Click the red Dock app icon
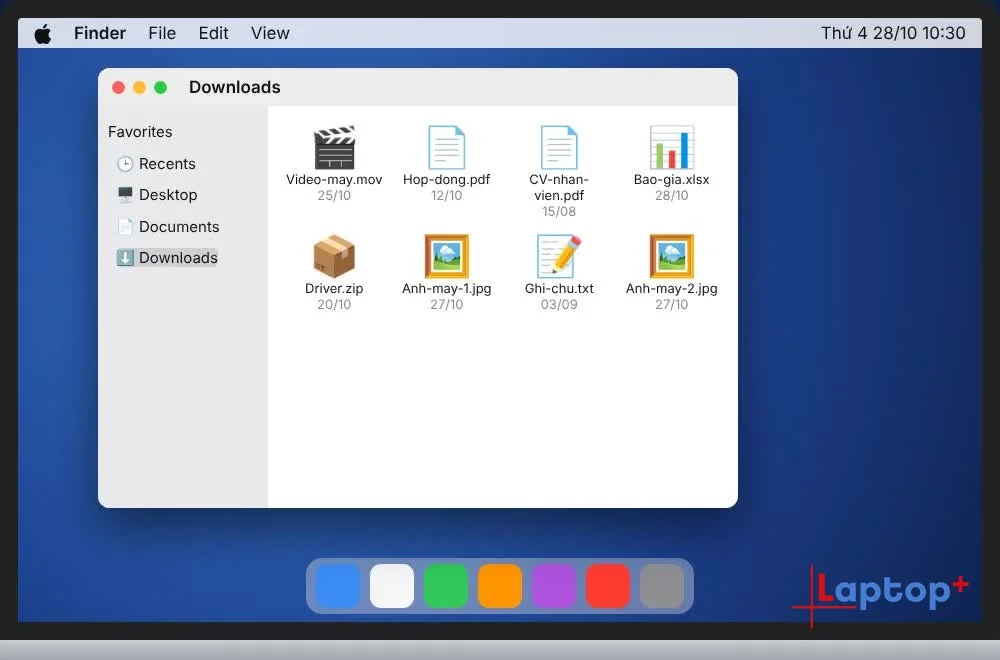This screenshot has height=660, width=1000. (608, 585)
